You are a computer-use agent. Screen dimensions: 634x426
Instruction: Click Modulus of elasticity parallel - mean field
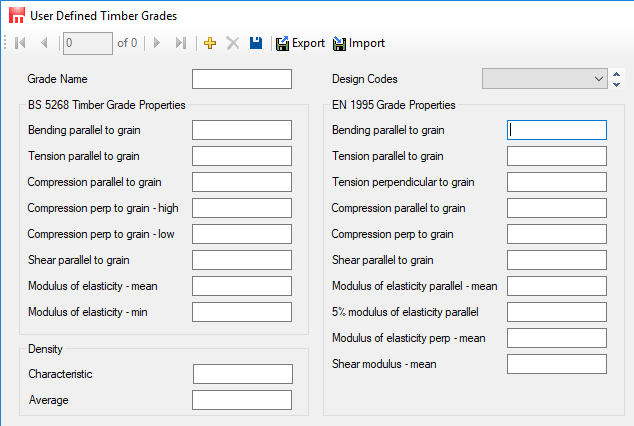coord(557,286)
